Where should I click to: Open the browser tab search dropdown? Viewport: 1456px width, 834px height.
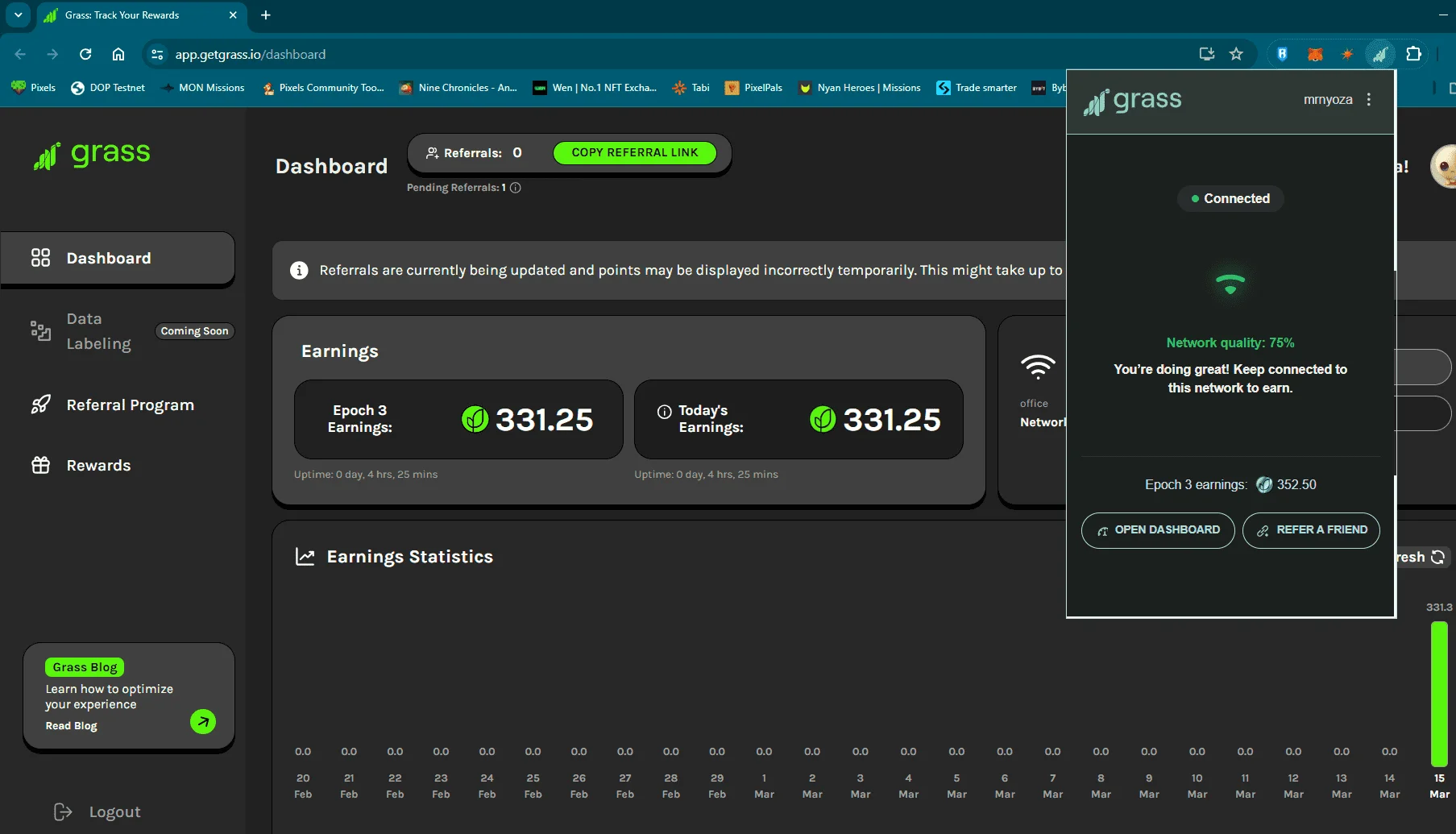coord(18,15)
